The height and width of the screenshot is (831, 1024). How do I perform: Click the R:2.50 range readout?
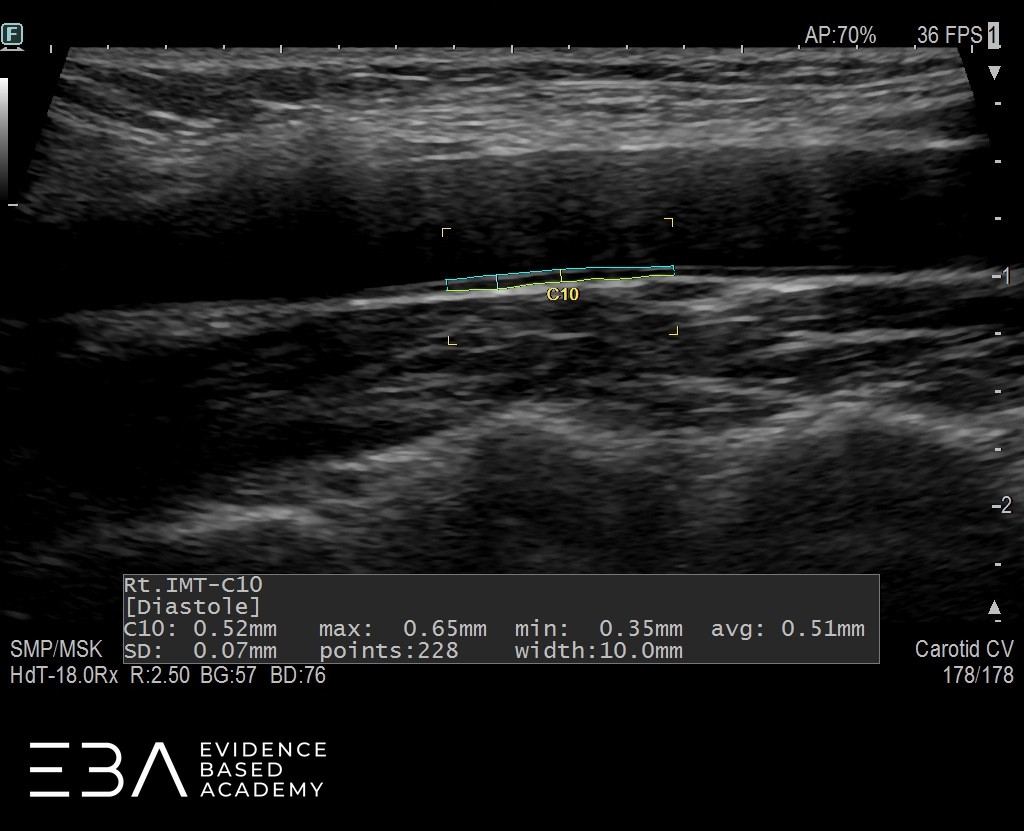[160, 675]
